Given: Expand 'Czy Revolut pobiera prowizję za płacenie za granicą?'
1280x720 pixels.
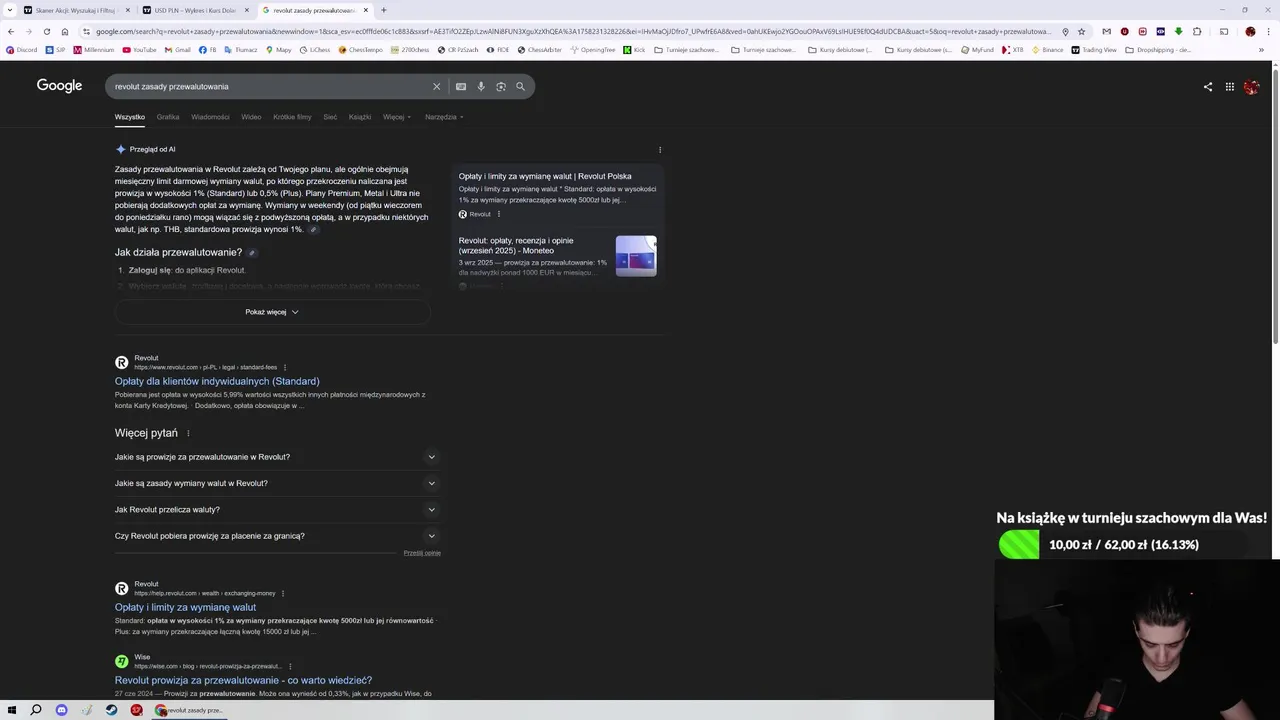Looking at the screenshot, I should 277,536.
